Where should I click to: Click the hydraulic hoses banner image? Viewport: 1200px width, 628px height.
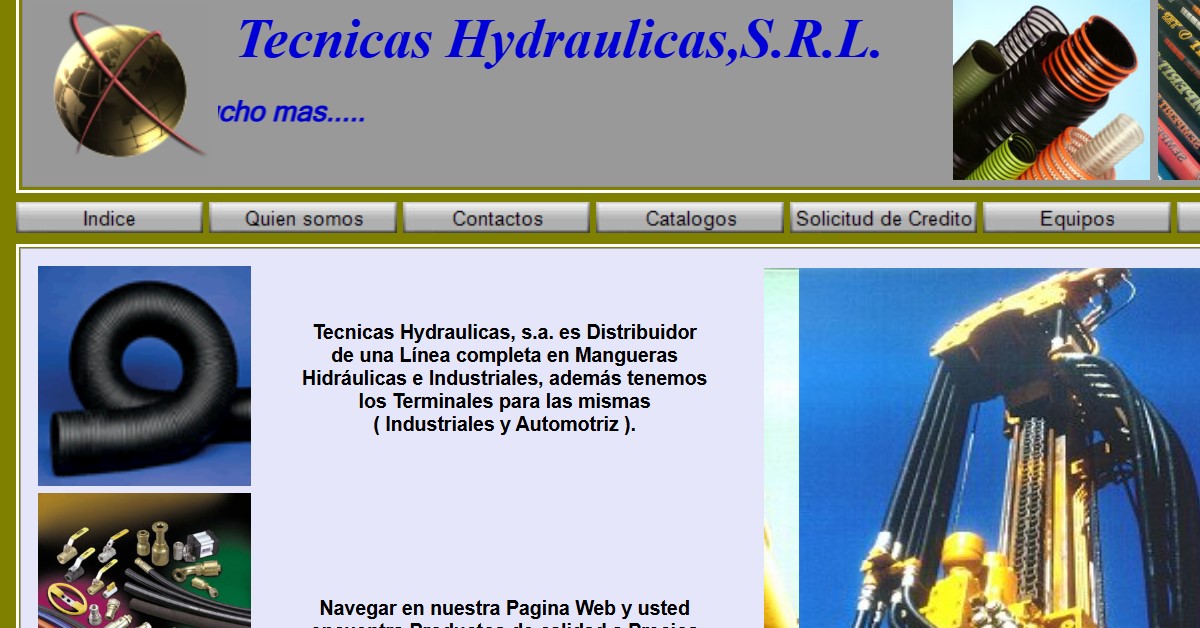click(1050, 90)
